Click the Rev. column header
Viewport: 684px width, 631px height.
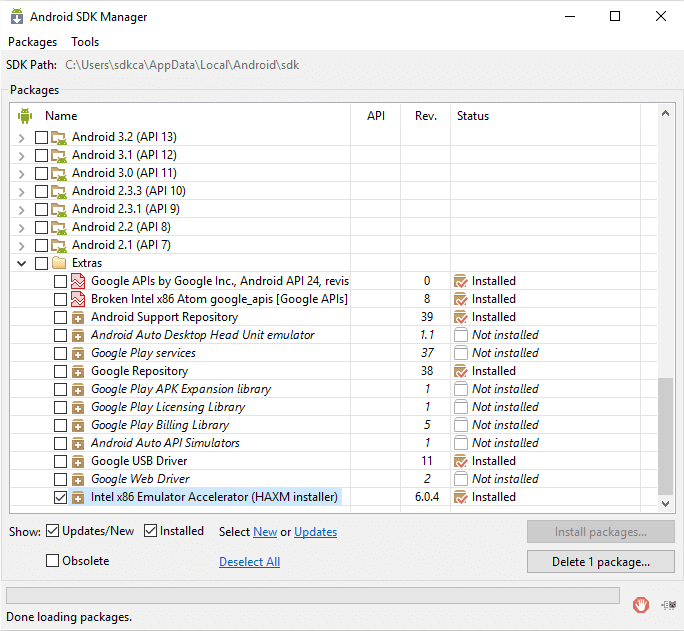[426, 116]
